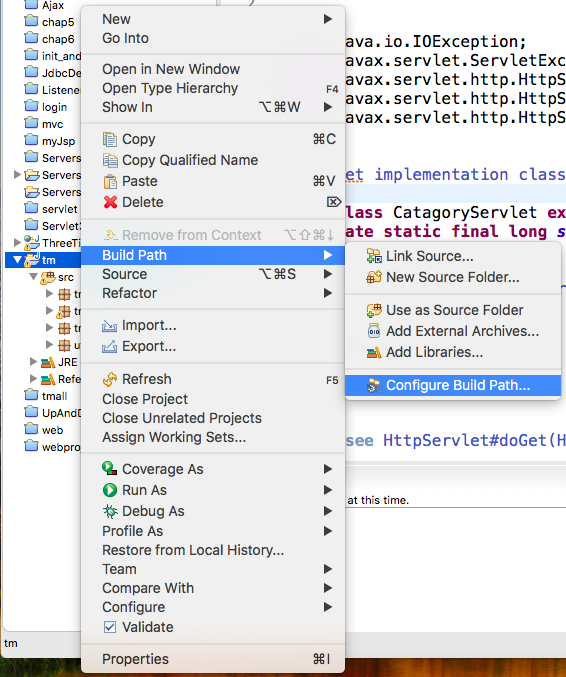This screenshot has height=677, width=566.
Task: Choose Assign Working Sets
Action: tap(213, 437)
